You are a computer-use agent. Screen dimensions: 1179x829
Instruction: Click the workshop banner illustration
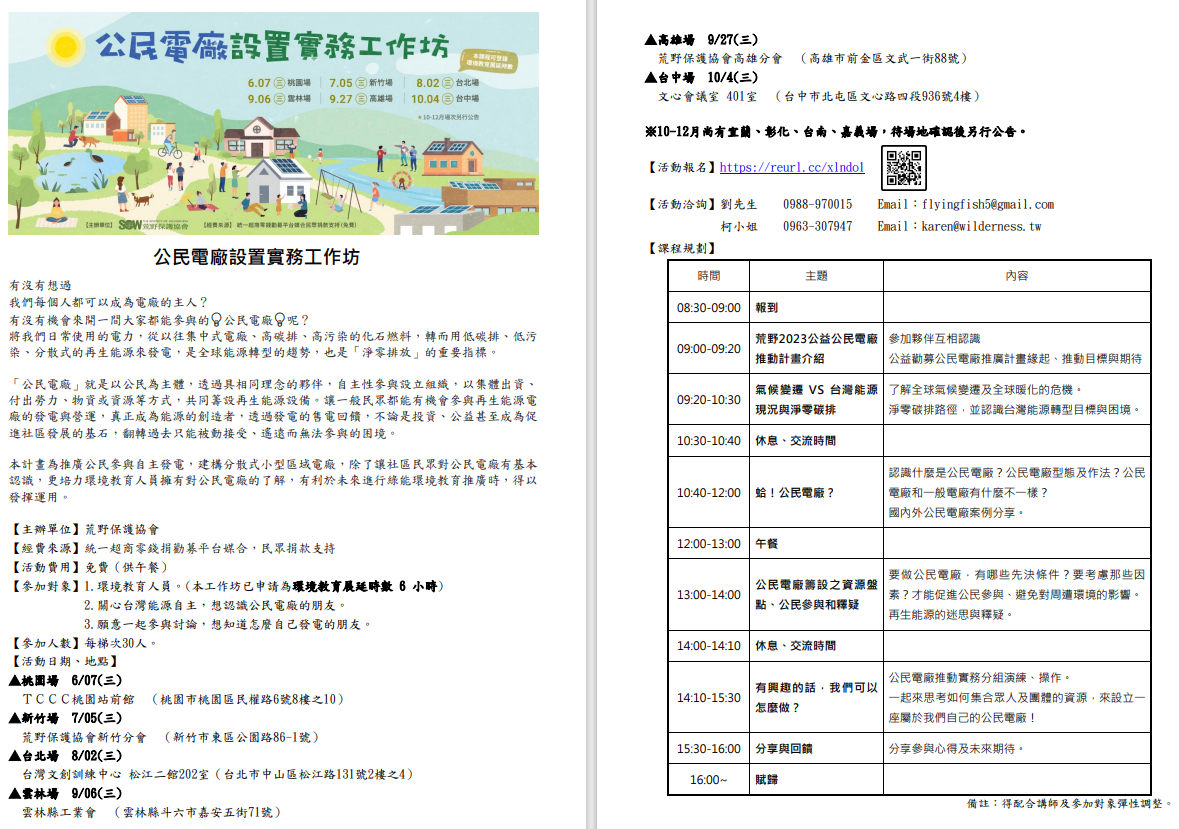tap(274, 123)
